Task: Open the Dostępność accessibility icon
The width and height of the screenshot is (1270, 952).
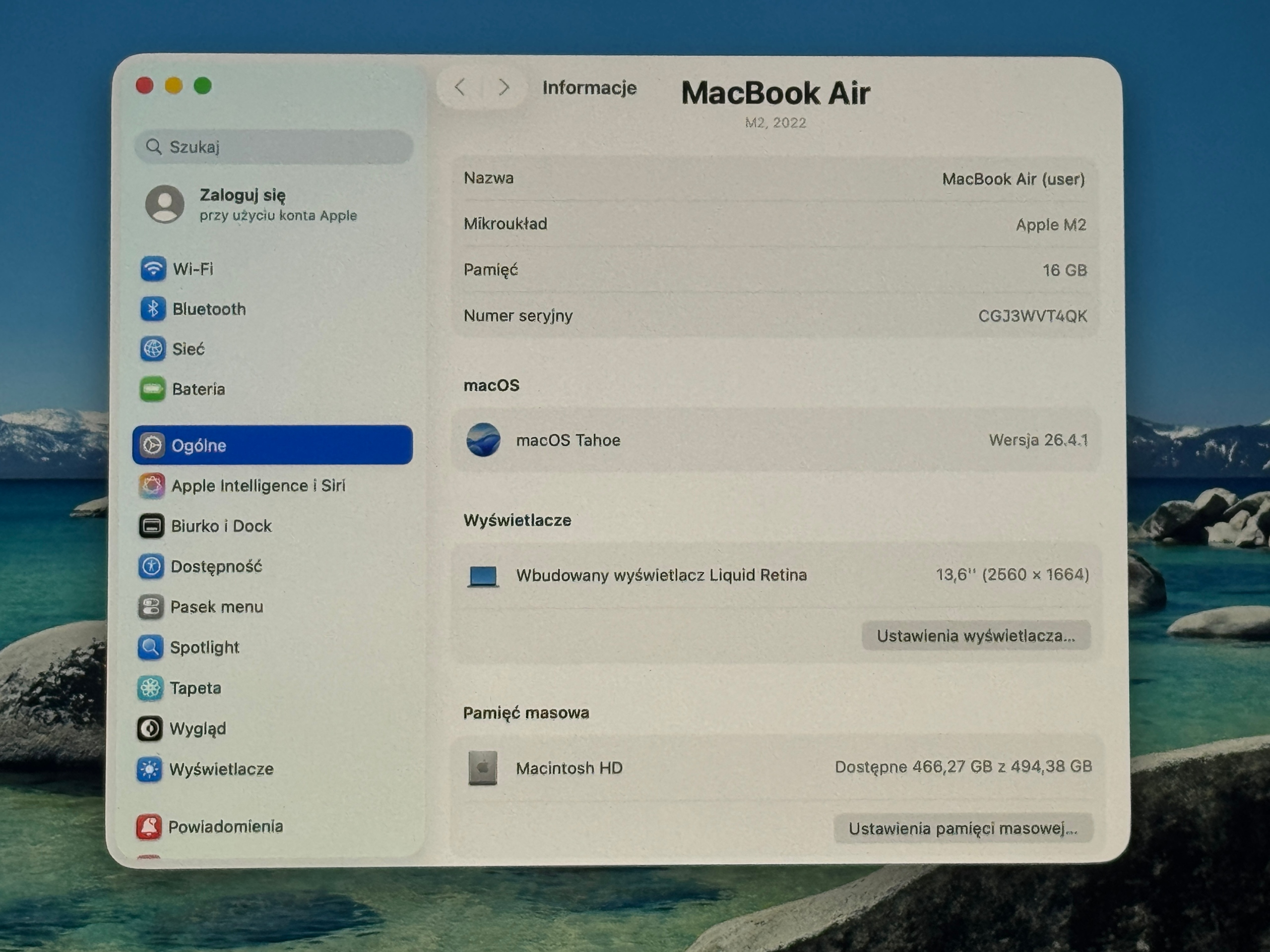Action: click(151, 566)
